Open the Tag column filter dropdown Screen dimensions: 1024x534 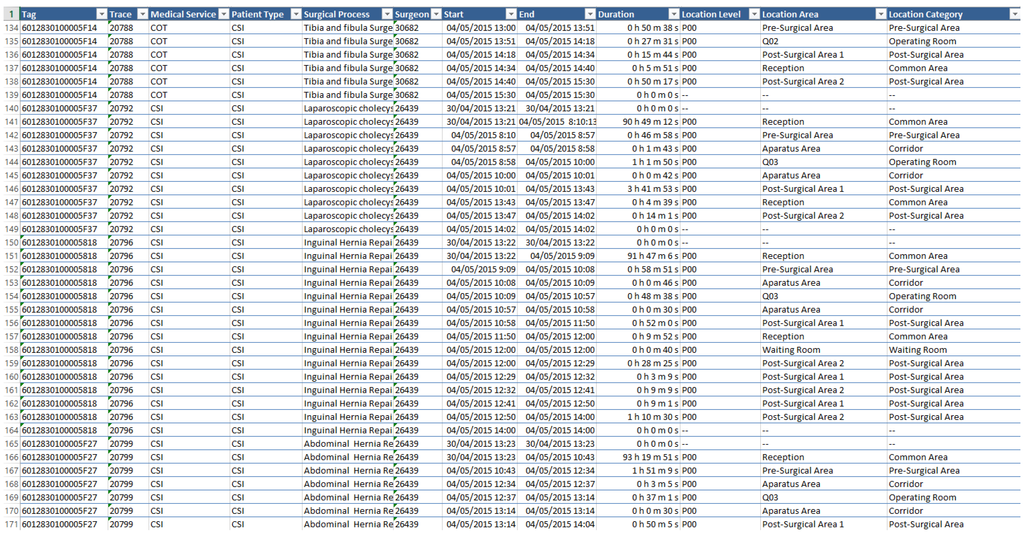(x=101, y=14)
